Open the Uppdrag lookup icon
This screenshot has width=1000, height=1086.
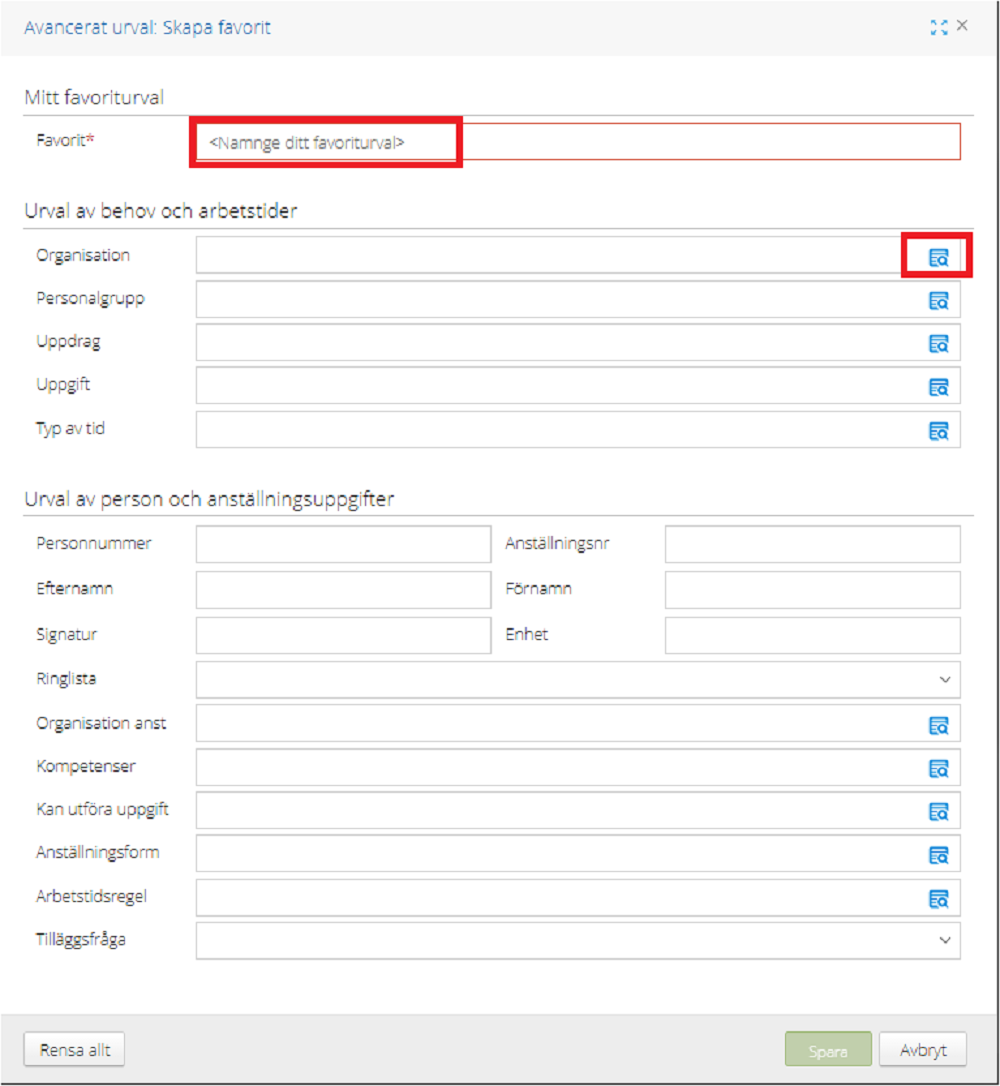pos(938,344)
